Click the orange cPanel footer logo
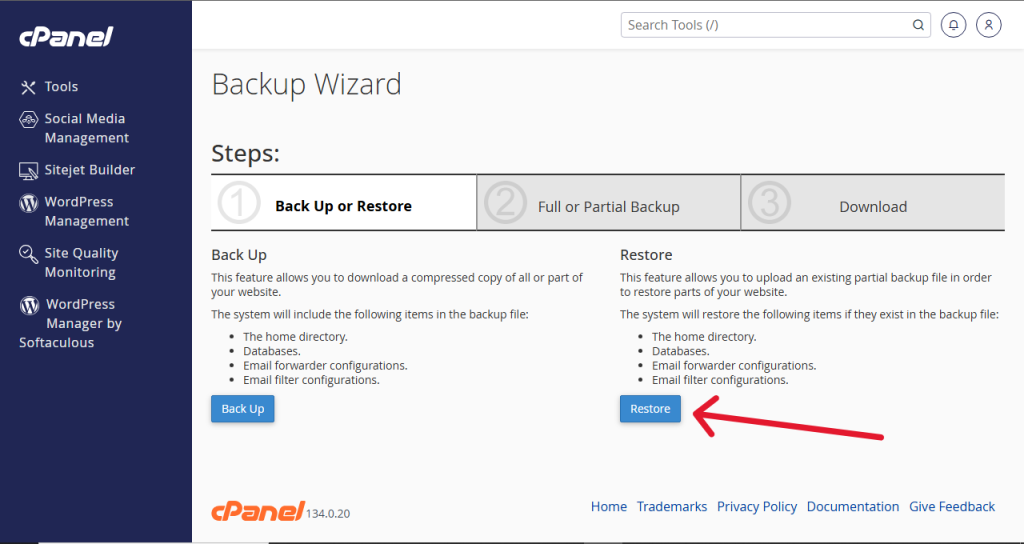 pyautogui.click(x=258, y=511)
